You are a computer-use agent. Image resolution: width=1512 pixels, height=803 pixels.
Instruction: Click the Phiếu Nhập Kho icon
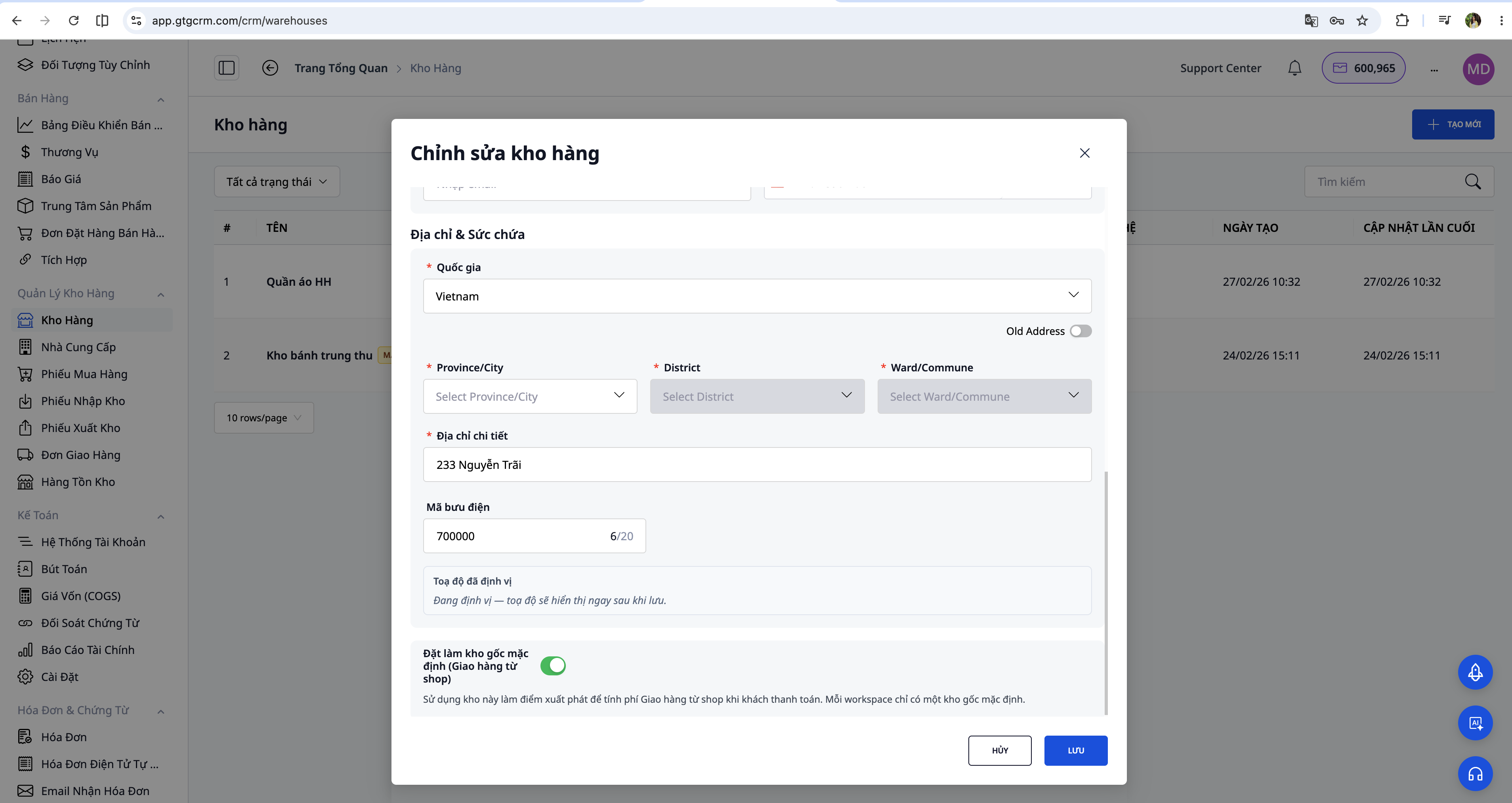[x=25, y=401]
